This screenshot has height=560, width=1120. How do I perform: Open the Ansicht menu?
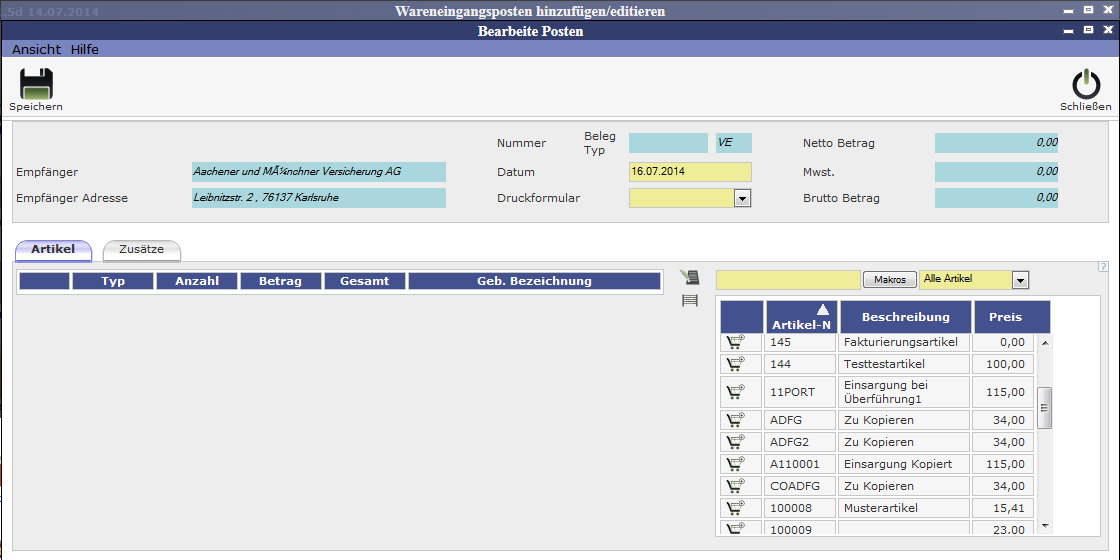pyautogui.click(x=36, y=49)
